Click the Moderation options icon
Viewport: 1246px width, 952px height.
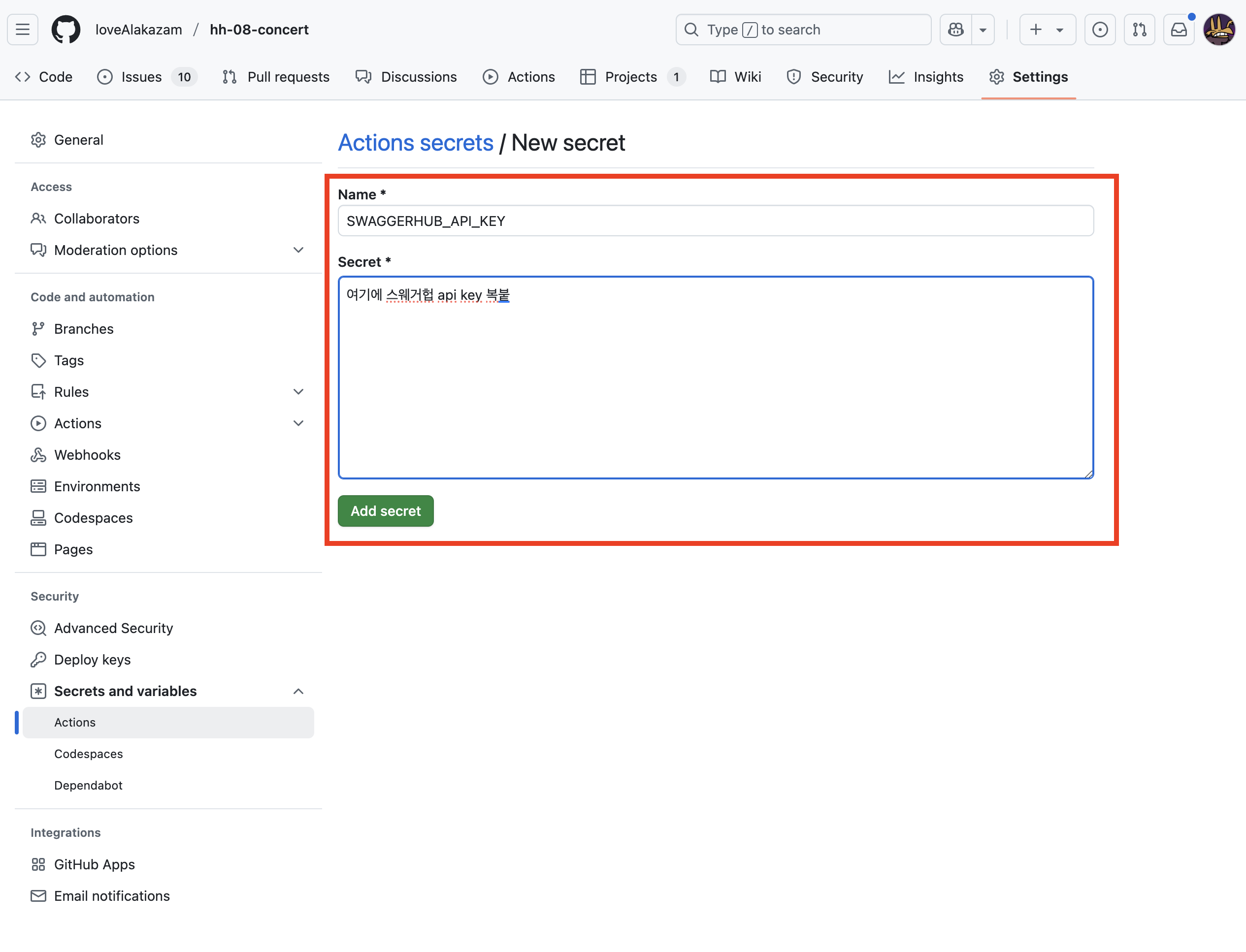click(x=38, y=251)
